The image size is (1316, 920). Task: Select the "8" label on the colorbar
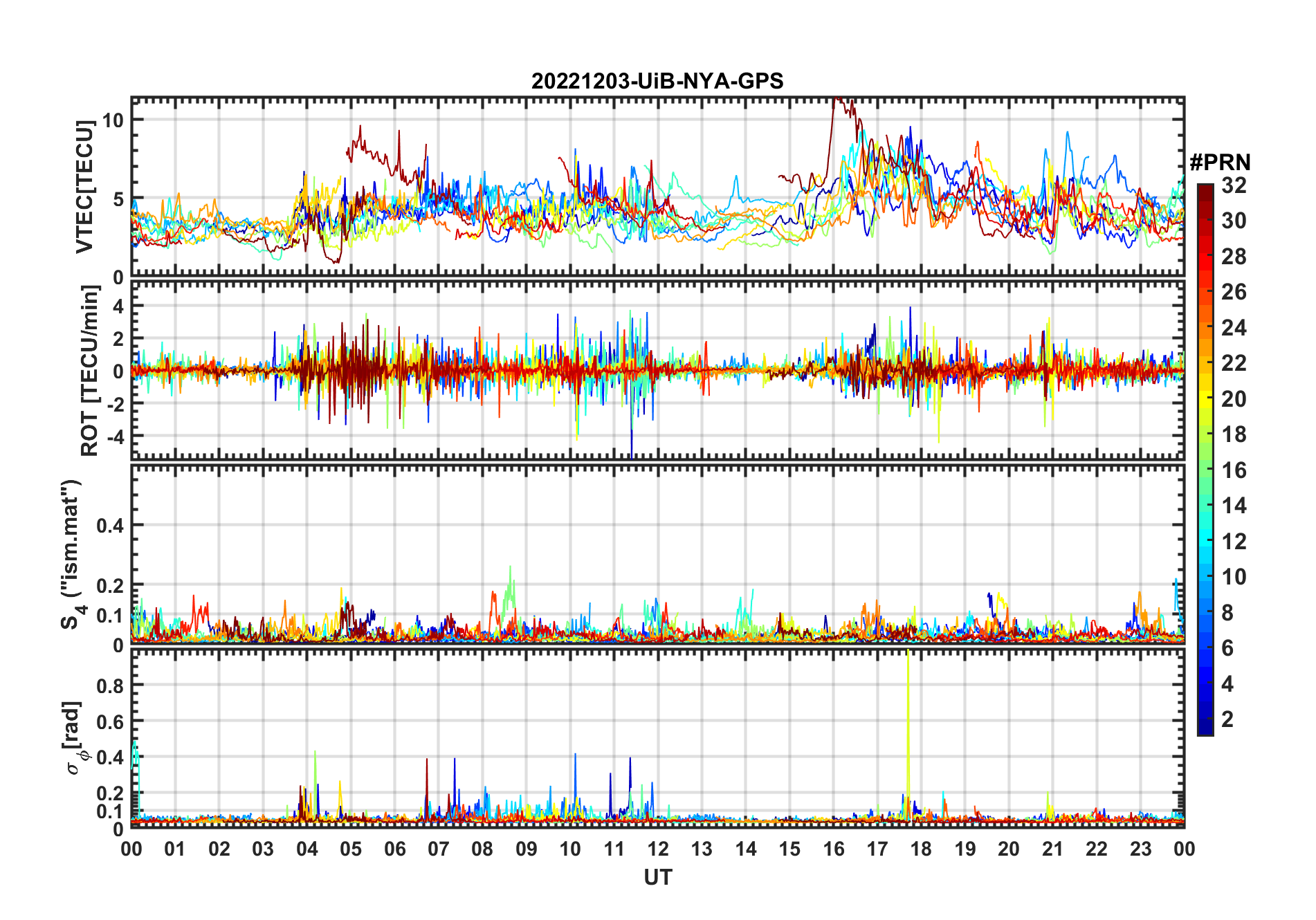coord(1227,613)
